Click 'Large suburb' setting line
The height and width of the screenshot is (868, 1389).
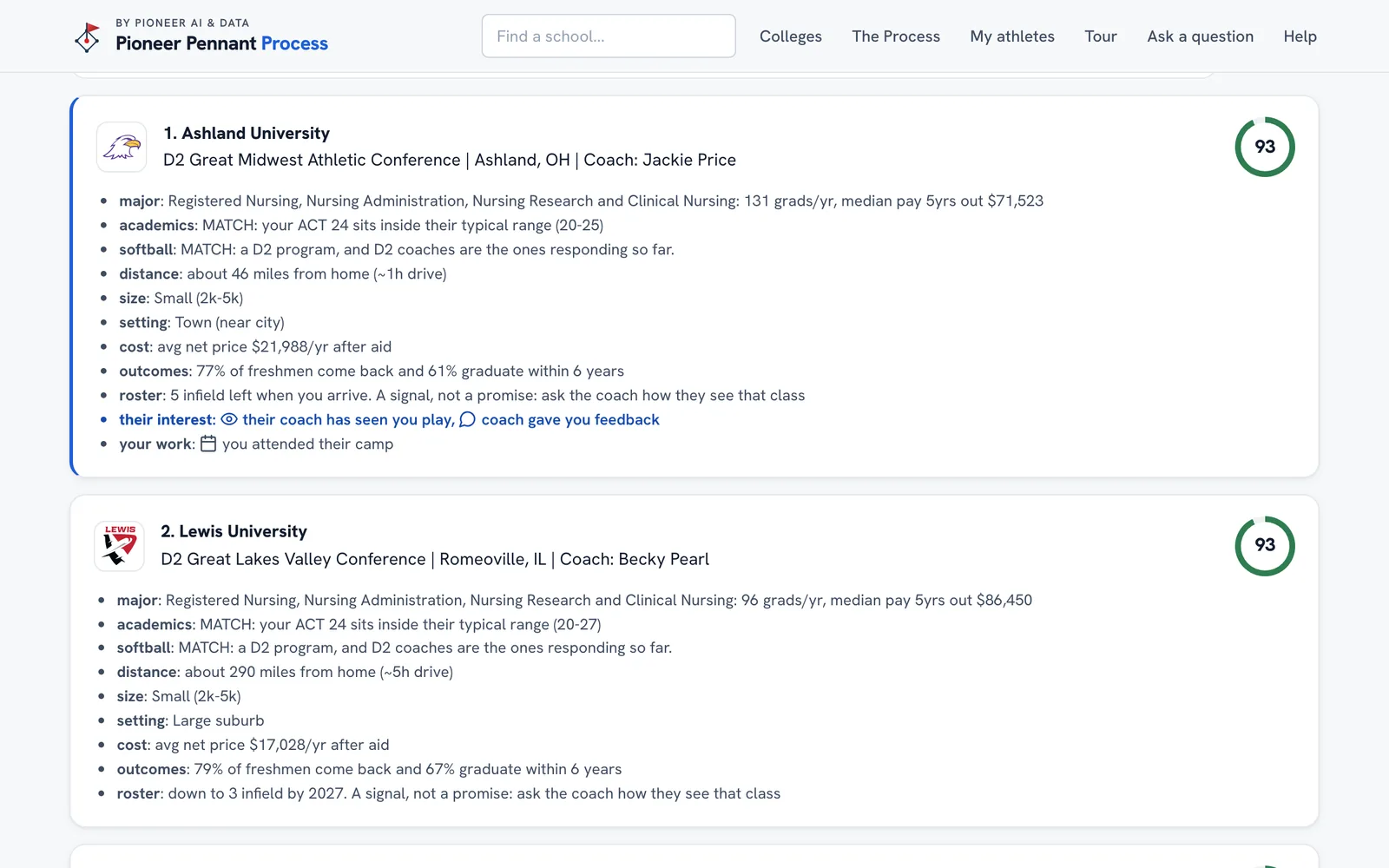tap(190, 720)
